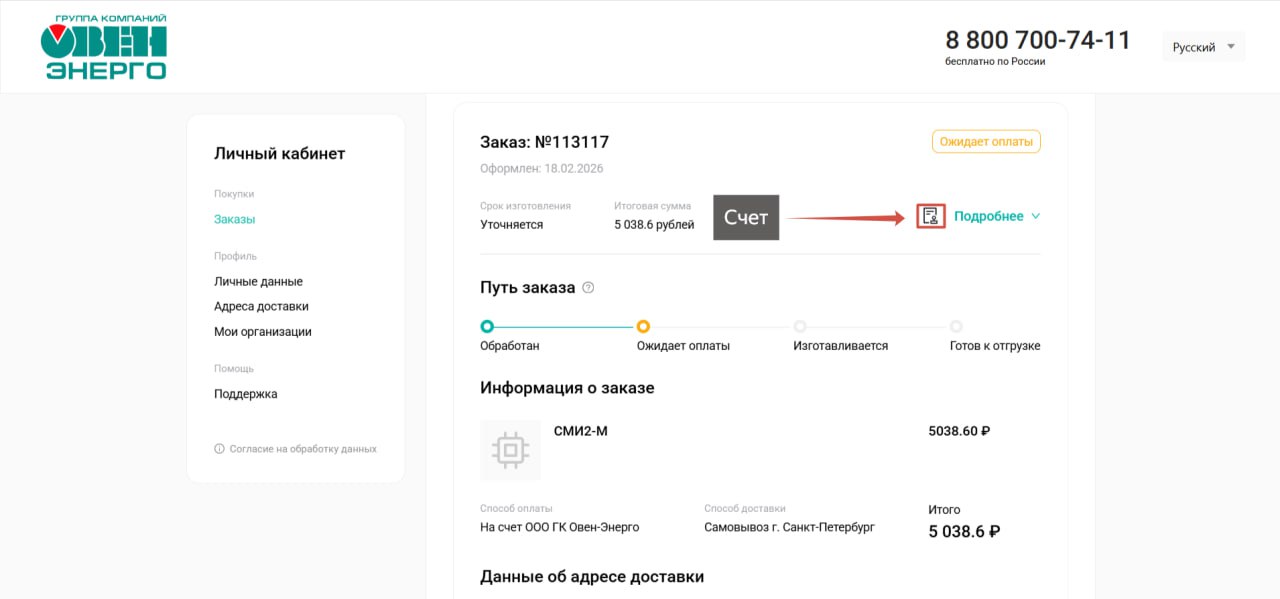Open the Поддержка help link
Screen dimensions: 1280x599
pos(245,394)
